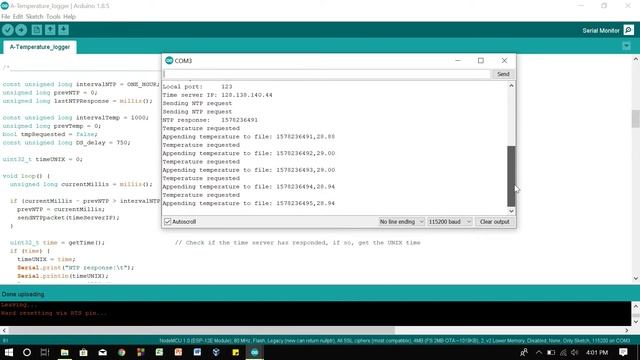Click the Upload sketch arrow icon
The width and height of the screenshot is (640, 360).
[x=21, y=30]
